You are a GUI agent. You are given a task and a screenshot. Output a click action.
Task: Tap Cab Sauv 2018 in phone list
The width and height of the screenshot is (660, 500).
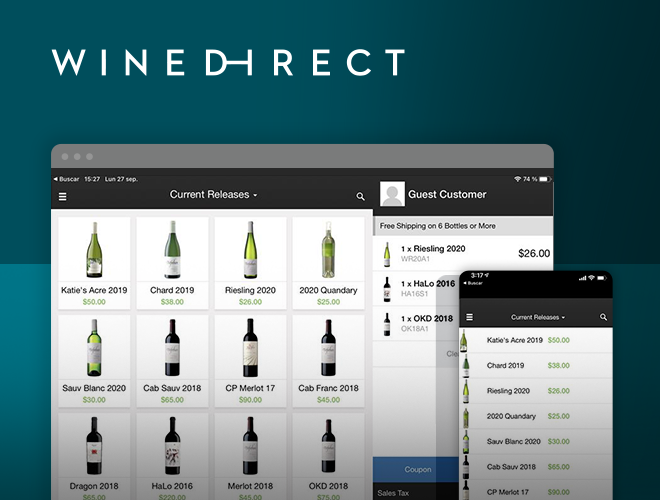[536, 466]
